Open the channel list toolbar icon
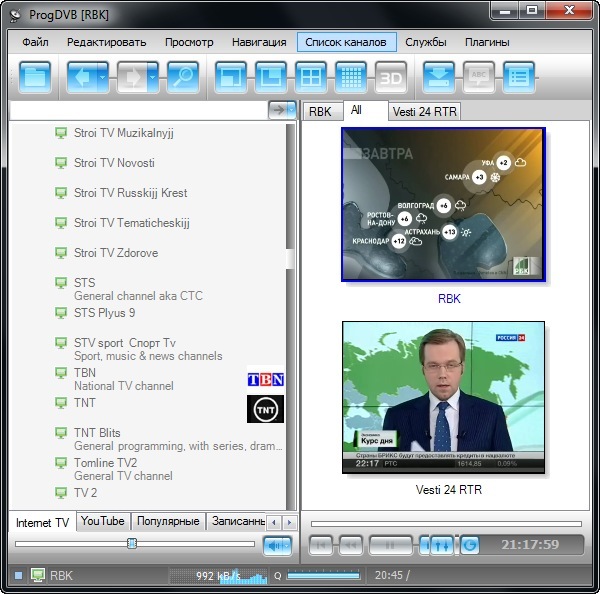The height and width of the screenshot is (594, 600). pos(518,77)
